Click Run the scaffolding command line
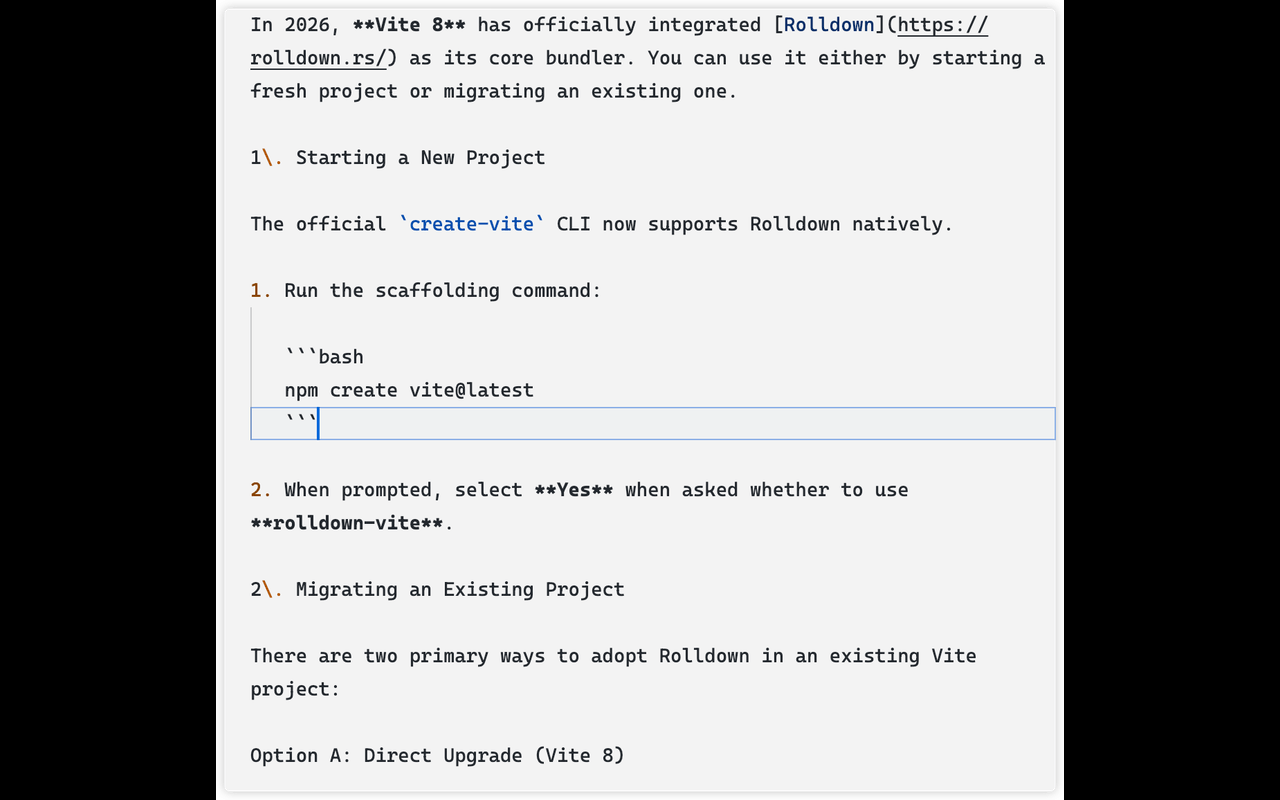1280x800 pixels. click(443, 291)
